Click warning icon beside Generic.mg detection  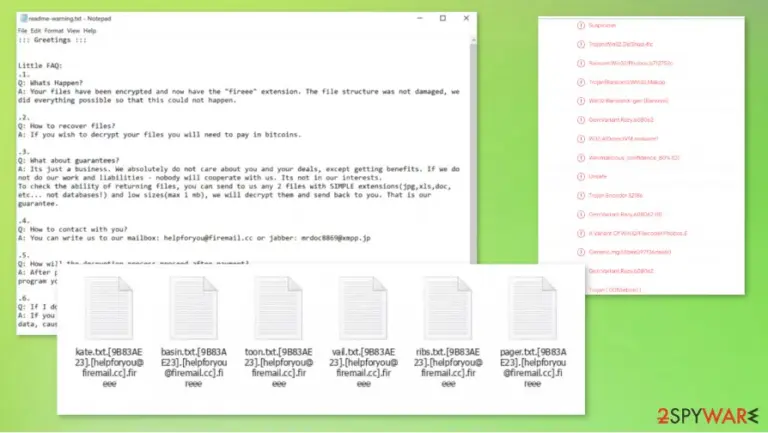(x=581, y=252)
